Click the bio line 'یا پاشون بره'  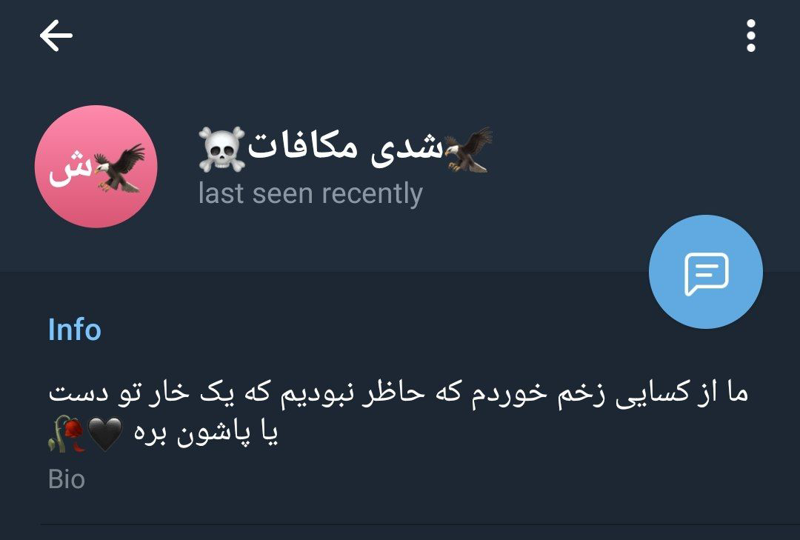(x=206, y=434)
